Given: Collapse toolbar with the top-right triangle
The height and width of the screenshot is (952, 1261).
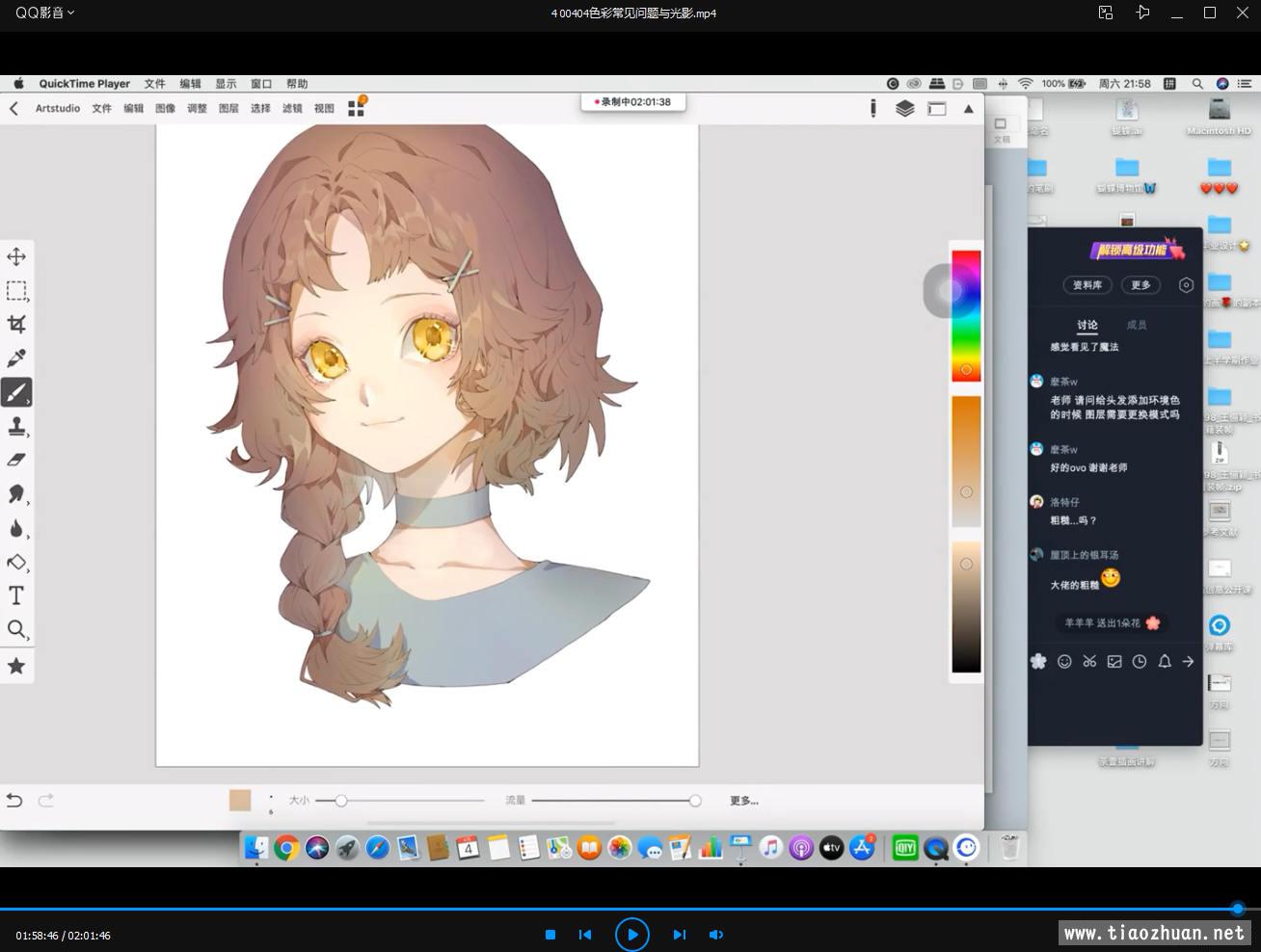Looking at the screenshot, I should (x=969, y=109).
